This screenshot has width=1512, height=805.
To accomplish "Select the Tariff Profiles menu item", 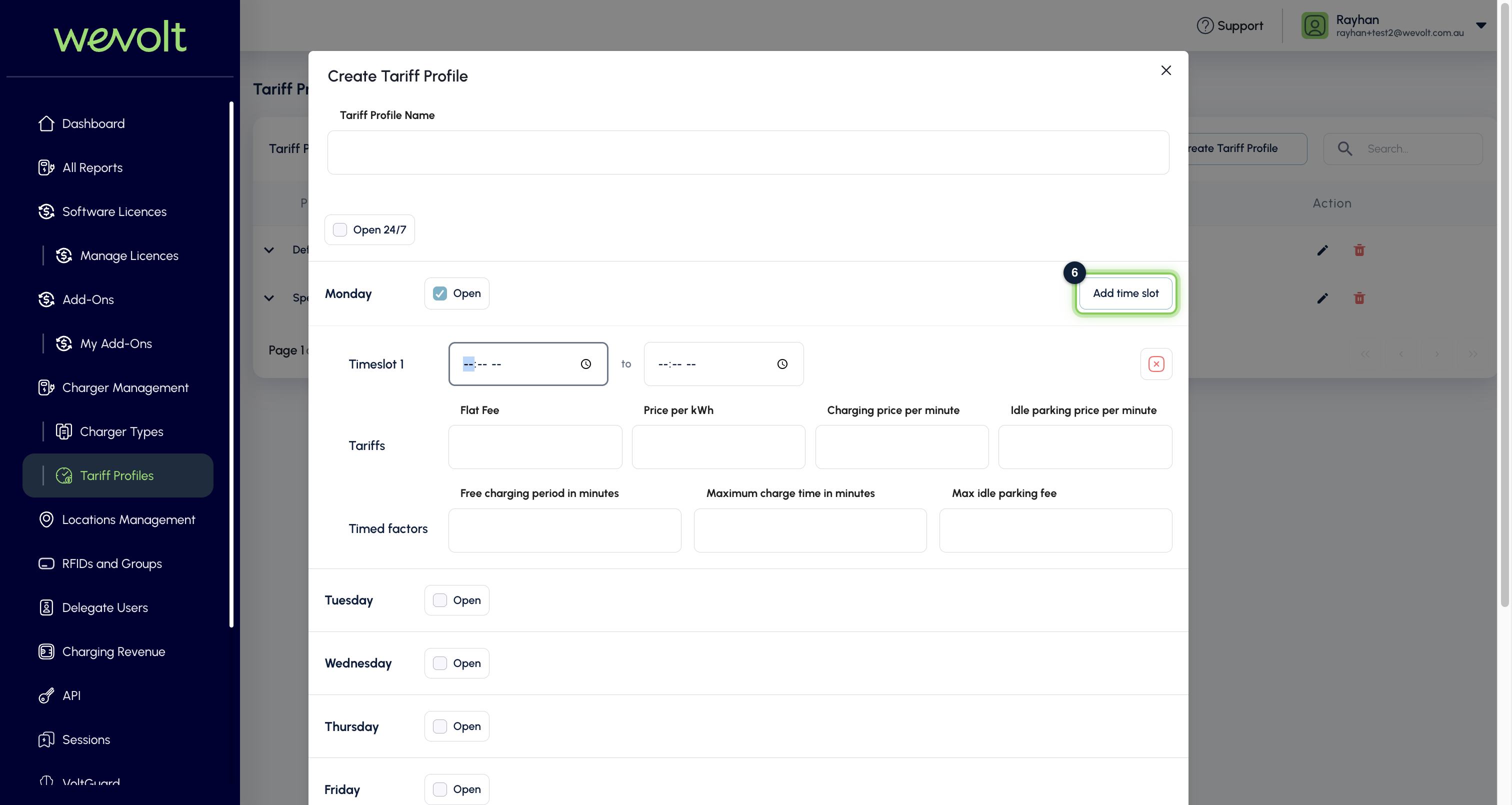I will tap(117, 475).
